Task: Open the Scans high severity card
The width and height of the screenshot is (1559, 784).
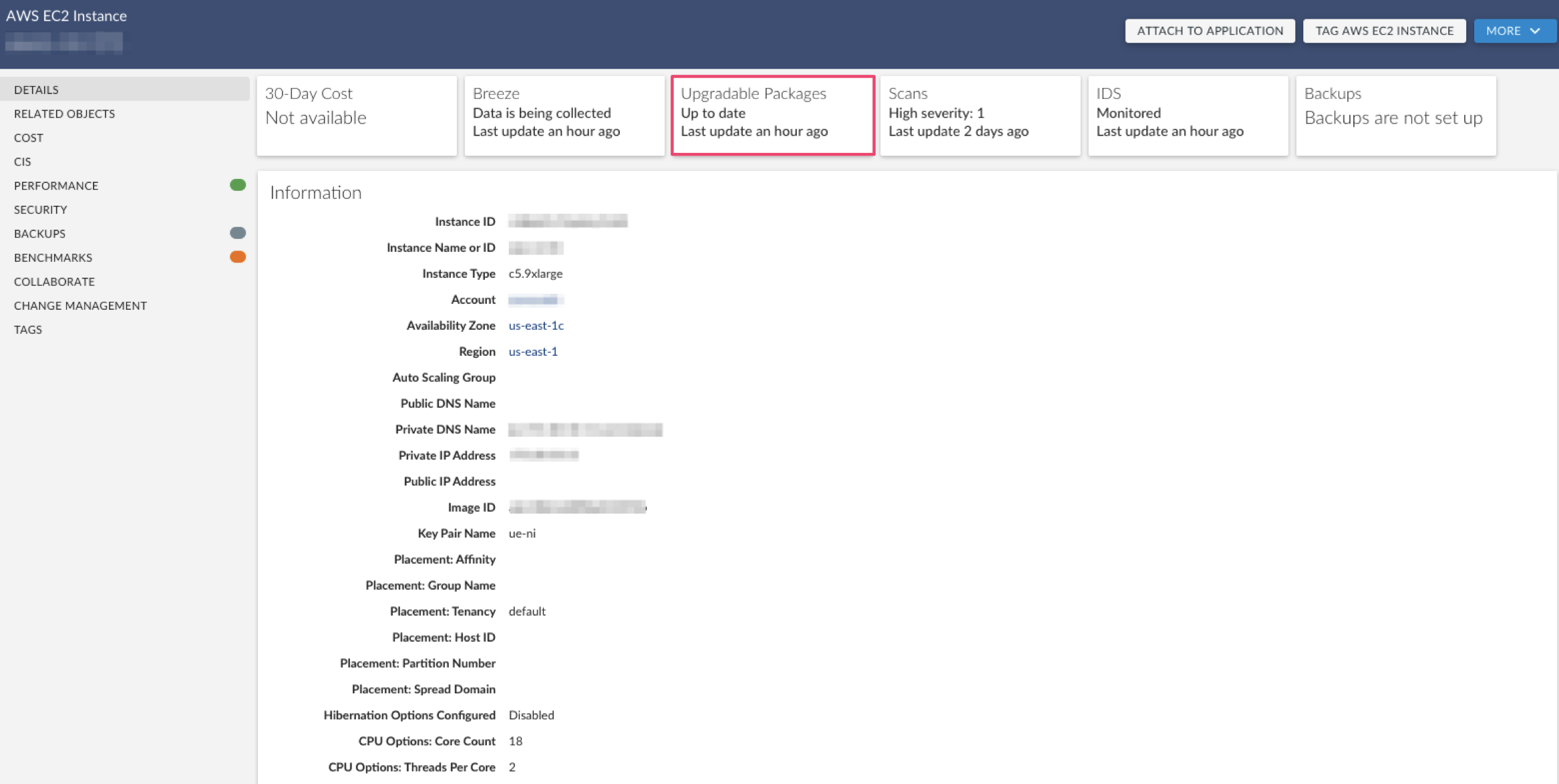Action: pos(980,115)
